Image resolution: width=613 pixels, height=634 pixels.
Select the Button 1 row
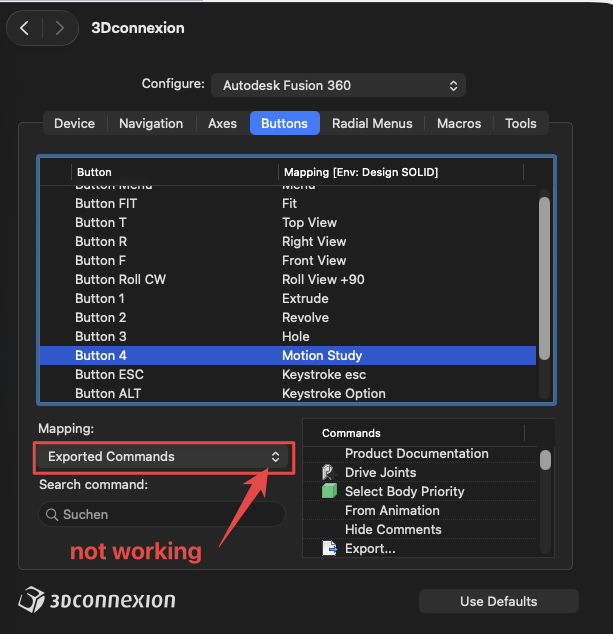pos(288,298)
